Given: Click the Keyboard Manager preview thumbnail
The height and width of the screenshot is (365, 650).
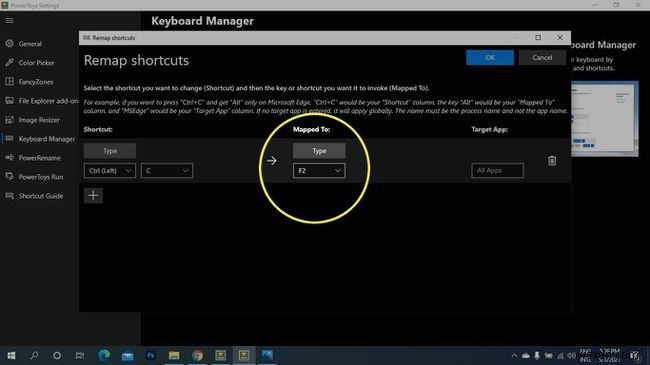Looking at the screenshot, I should pos(605,119).
